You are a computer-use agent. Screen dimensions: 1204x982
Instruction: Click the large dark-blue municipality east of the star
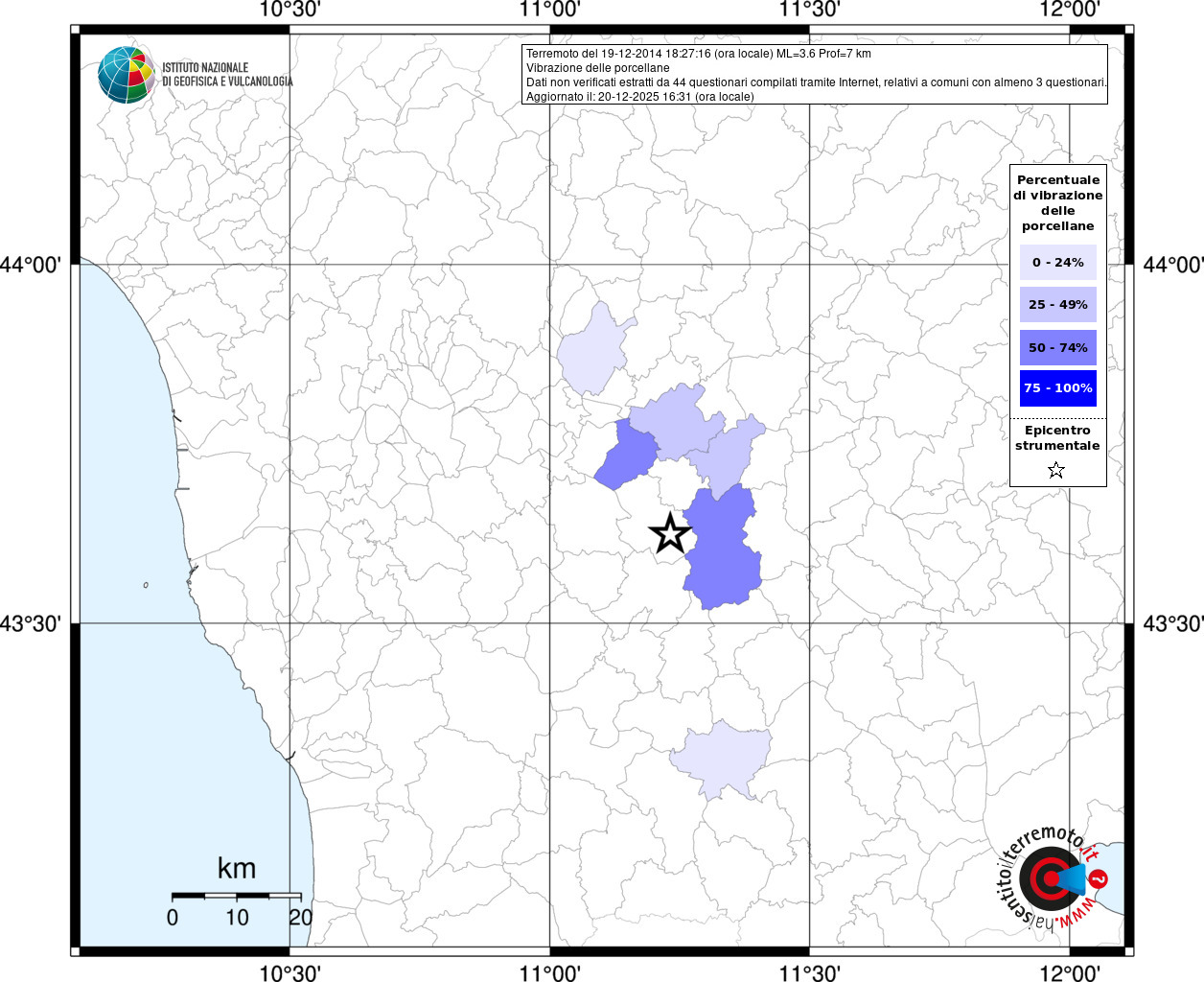(x=722, y=549)
